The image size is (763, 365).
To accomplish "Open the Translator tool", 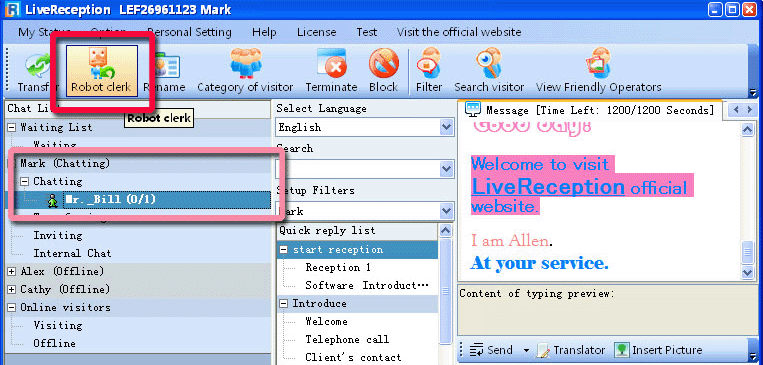I will coord(571,350).
